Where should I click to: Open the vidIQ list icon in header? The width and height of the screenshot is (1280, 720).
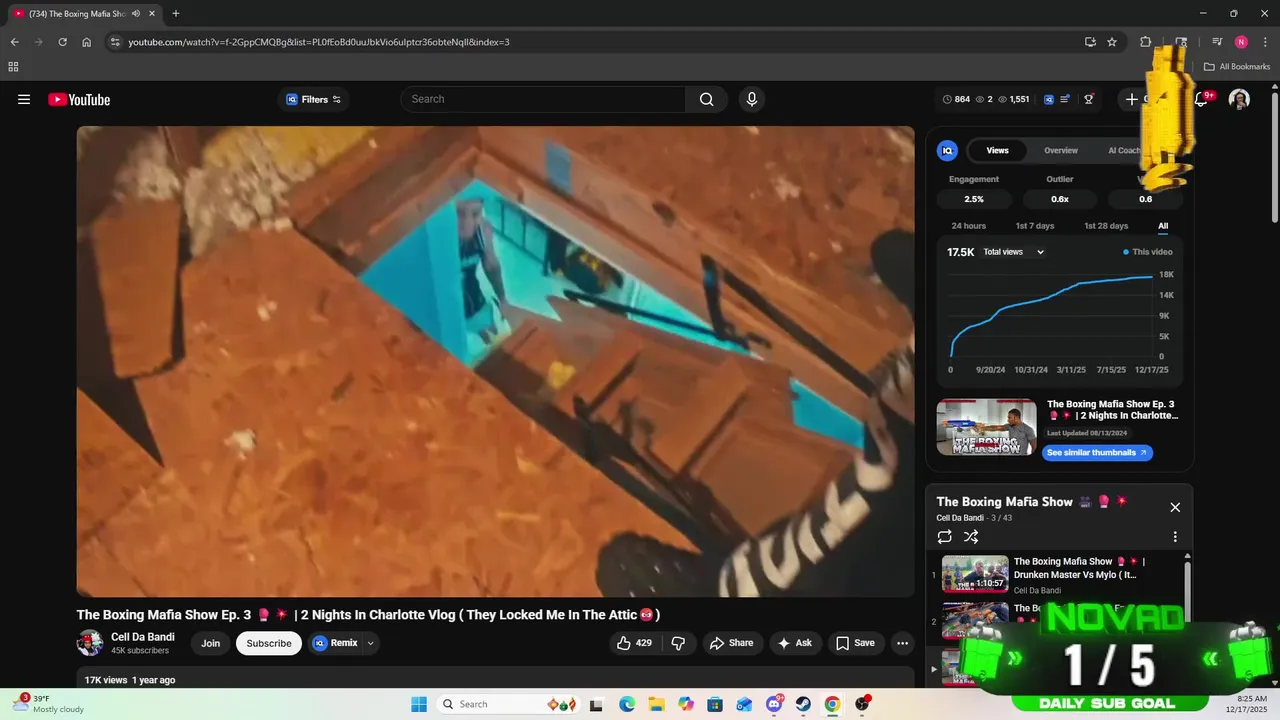(1065, 99)
